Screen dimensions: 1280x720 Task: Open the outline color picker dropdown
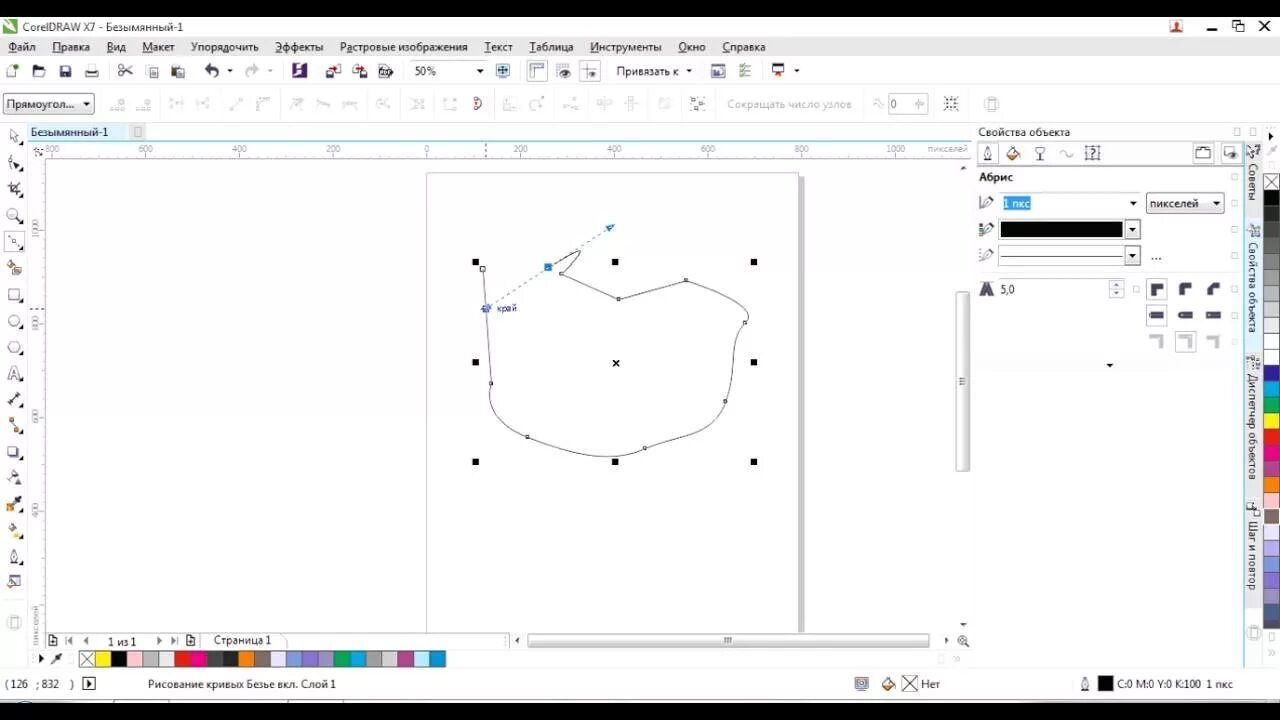pyautogui.click(x=1132, y=229)
